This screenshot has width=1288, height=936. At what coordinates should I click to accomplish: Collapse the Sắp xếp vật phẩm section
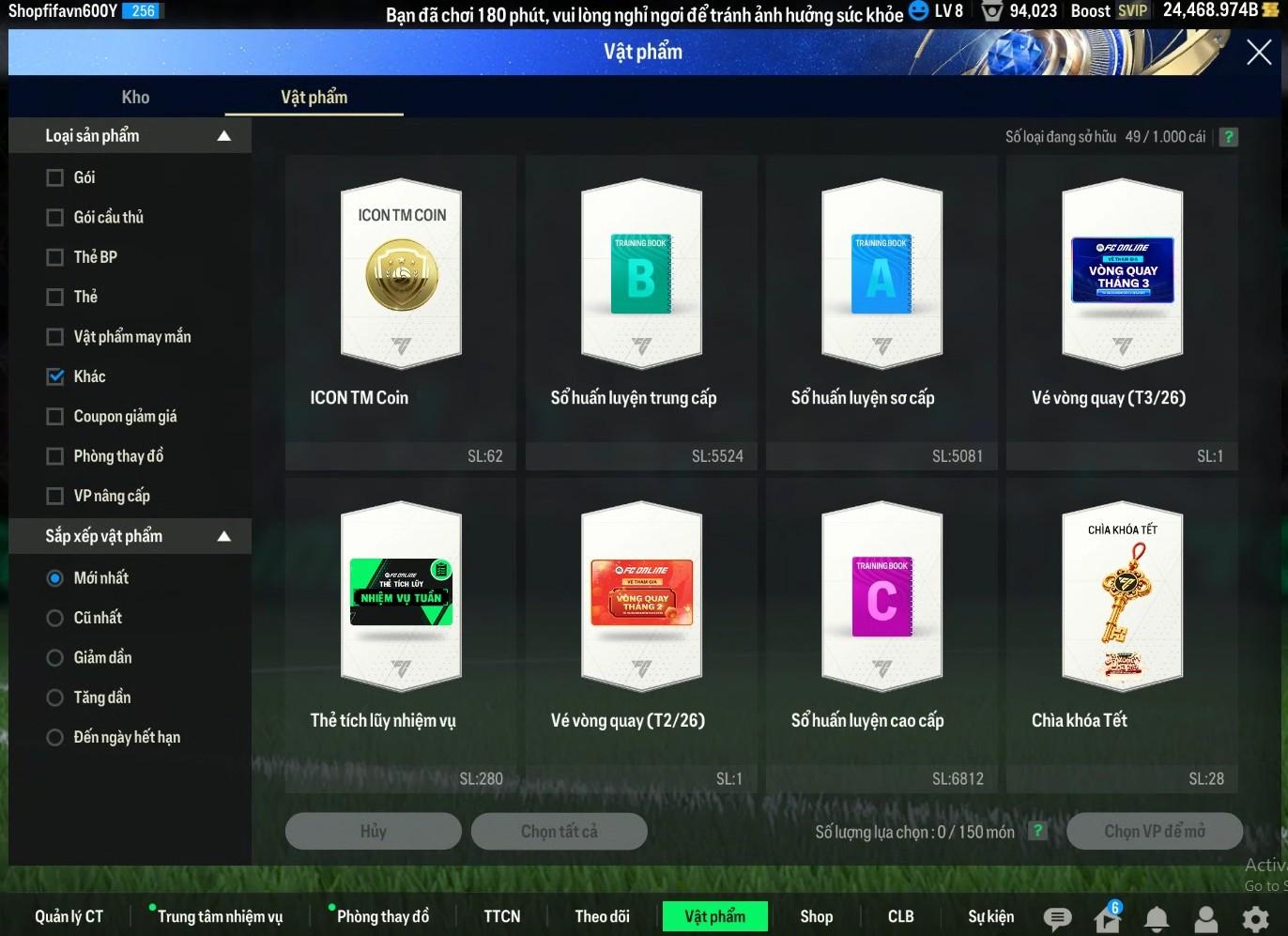(x=223, y=537)
